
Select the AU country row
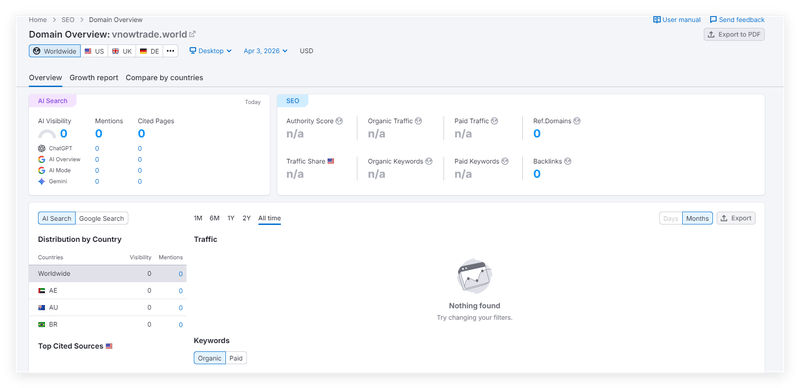coord(108,307)
